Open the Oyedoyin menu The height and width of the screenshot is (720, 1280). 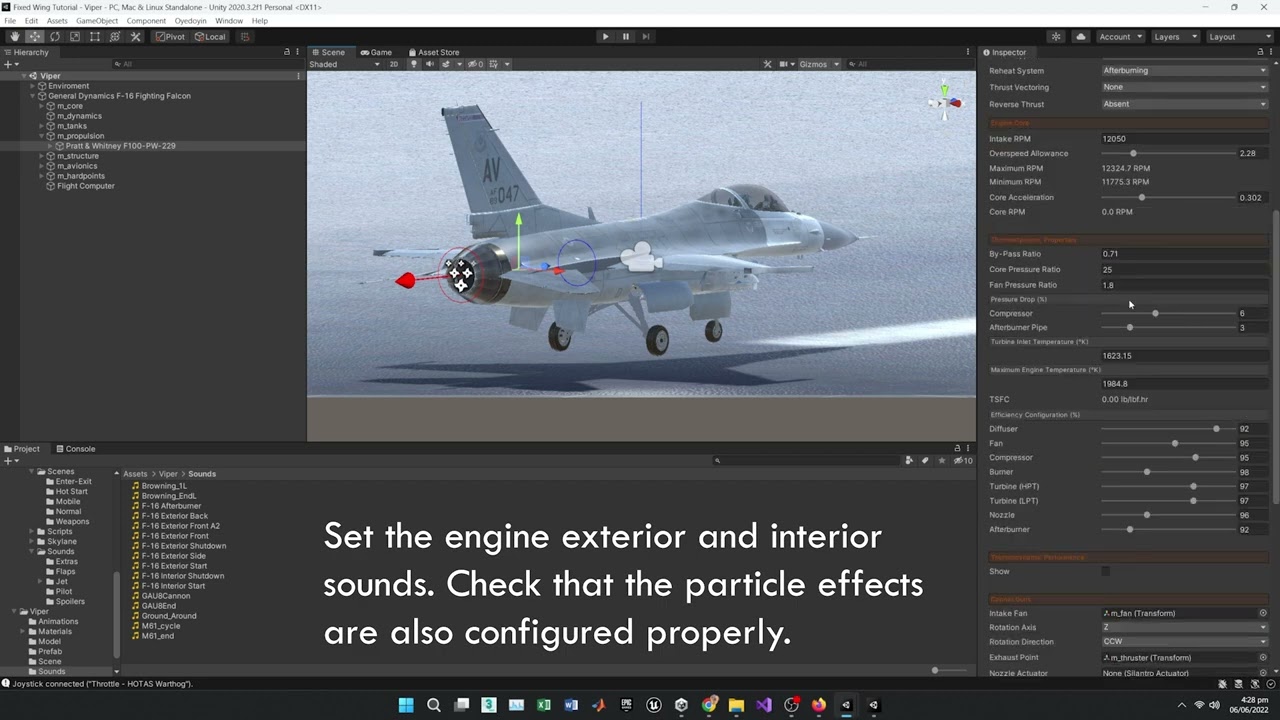[x=191, y=21]
